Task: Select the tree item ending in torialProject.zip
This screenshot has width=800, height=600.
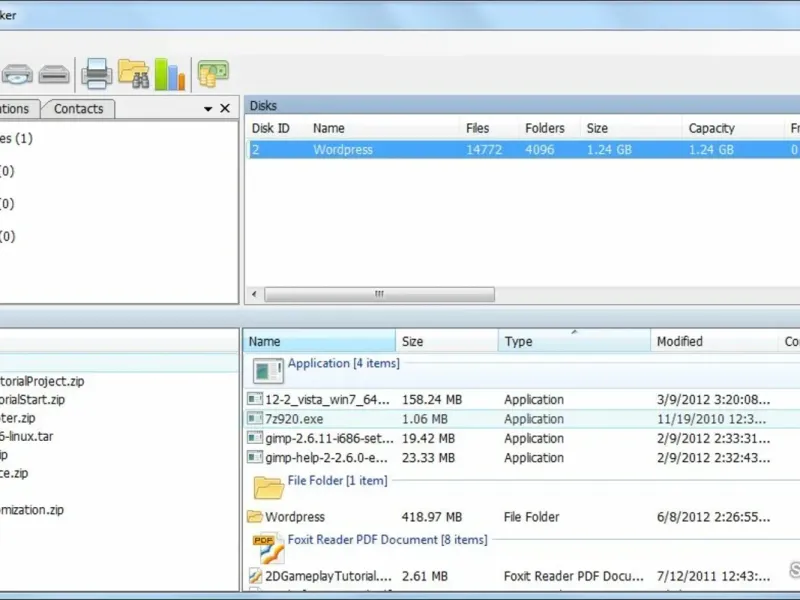Action: coord(42,381)
